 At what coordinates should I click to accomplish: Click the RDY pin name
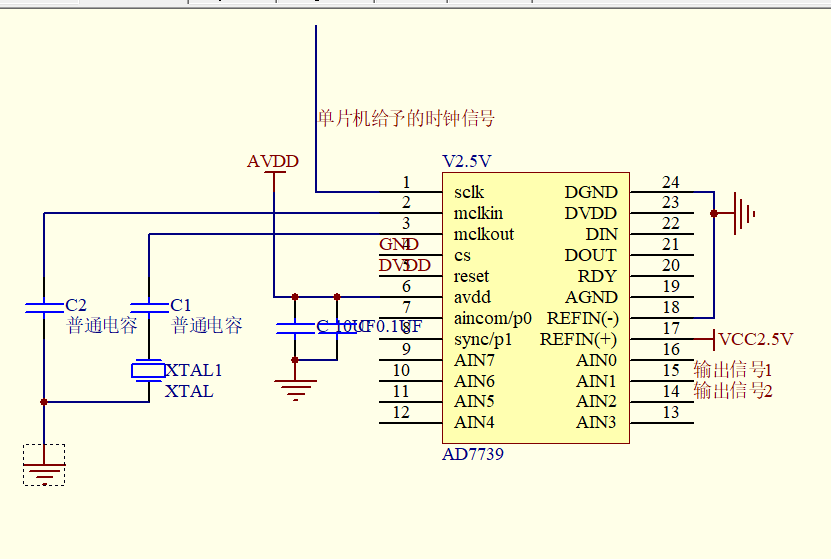pos(597,276)
